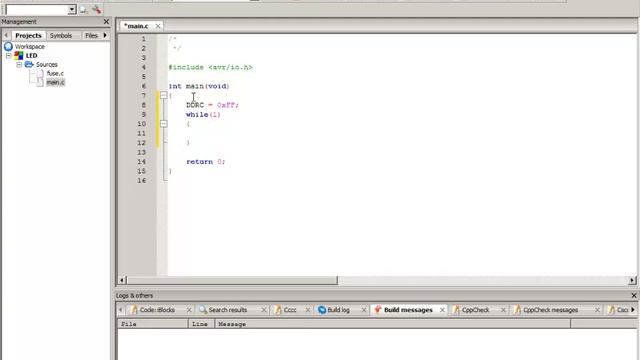This screenshot has height=360, width=640.
Task: Select the Workspace tree node label
Action: coord(30,47)
